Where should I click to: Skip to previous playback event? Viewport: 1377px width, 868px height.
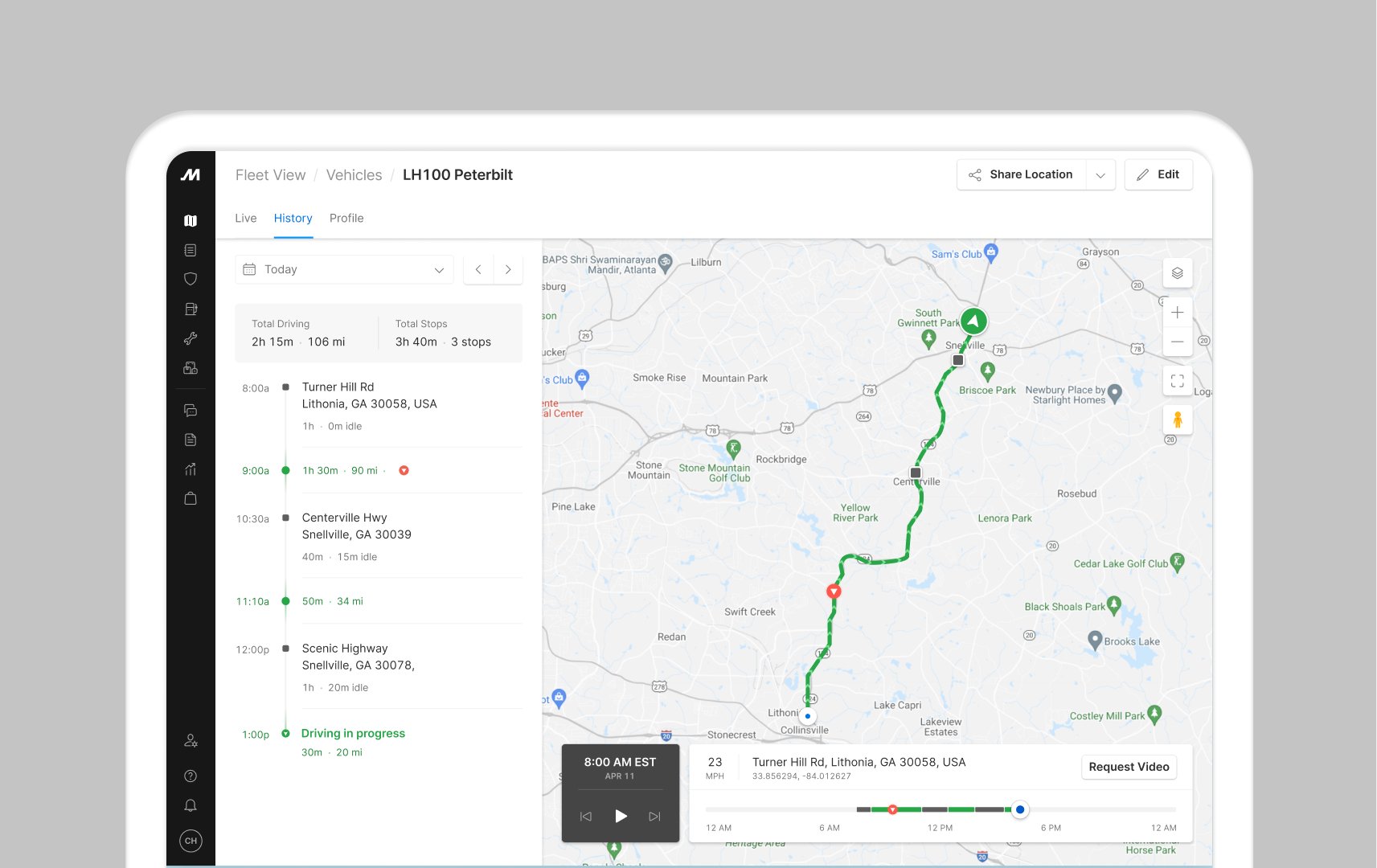click(x=586, y=816)
